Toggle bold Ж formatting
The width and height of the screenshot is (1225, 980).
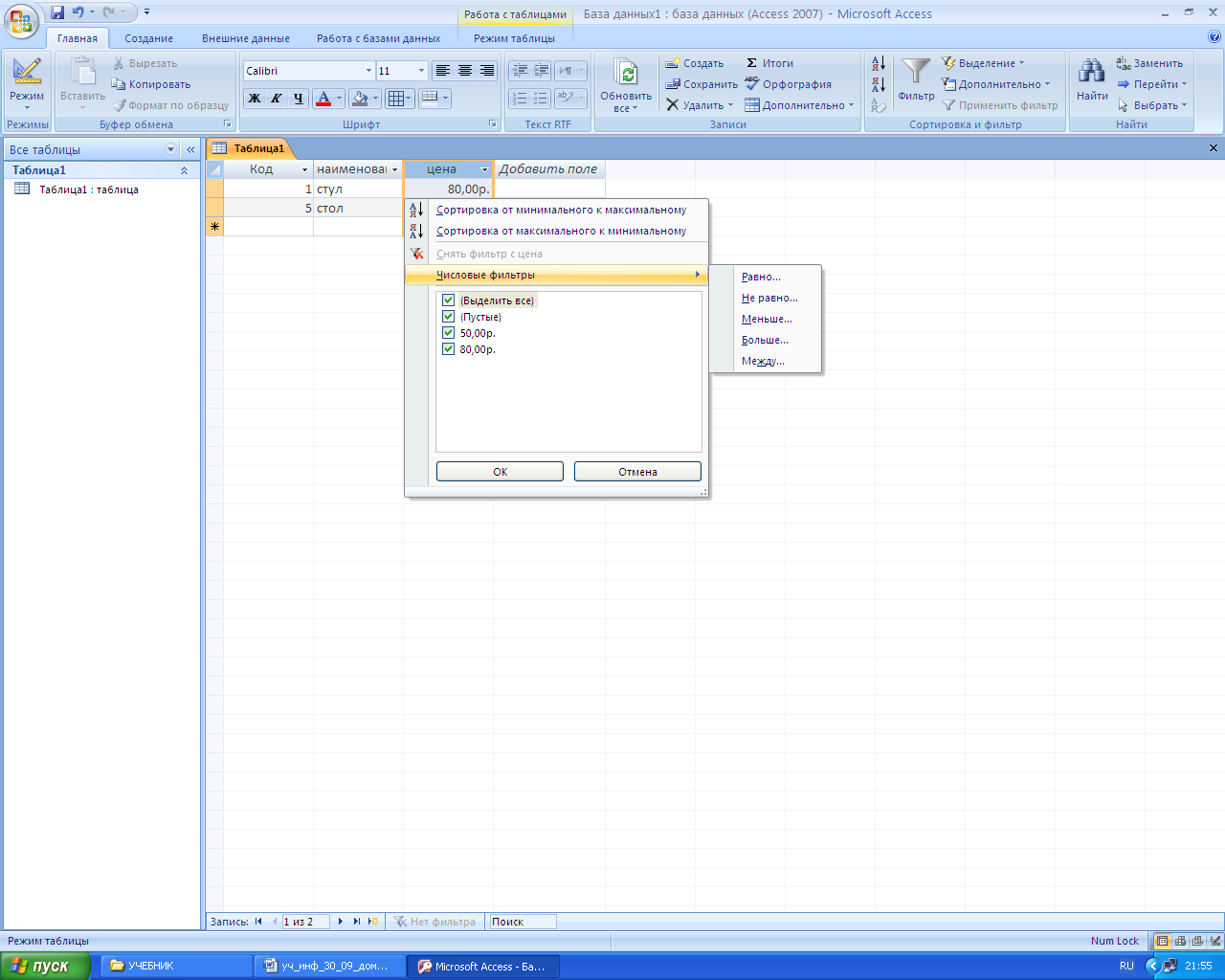click(255, 98)
